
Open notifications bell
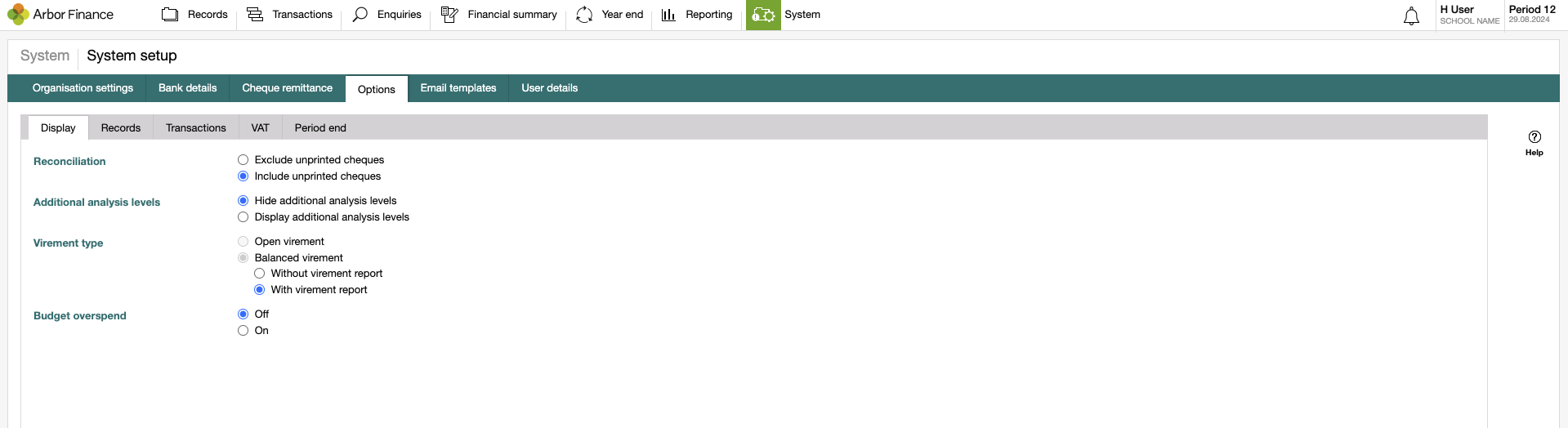1411,16
